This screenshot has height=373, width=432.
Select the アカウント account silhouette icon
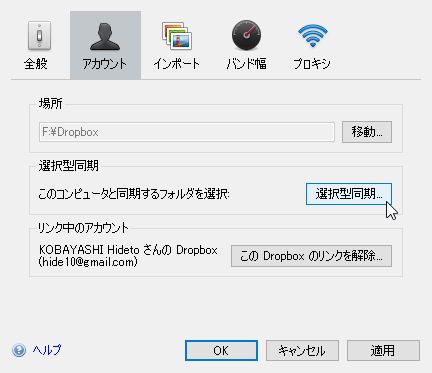coord(105,36)
